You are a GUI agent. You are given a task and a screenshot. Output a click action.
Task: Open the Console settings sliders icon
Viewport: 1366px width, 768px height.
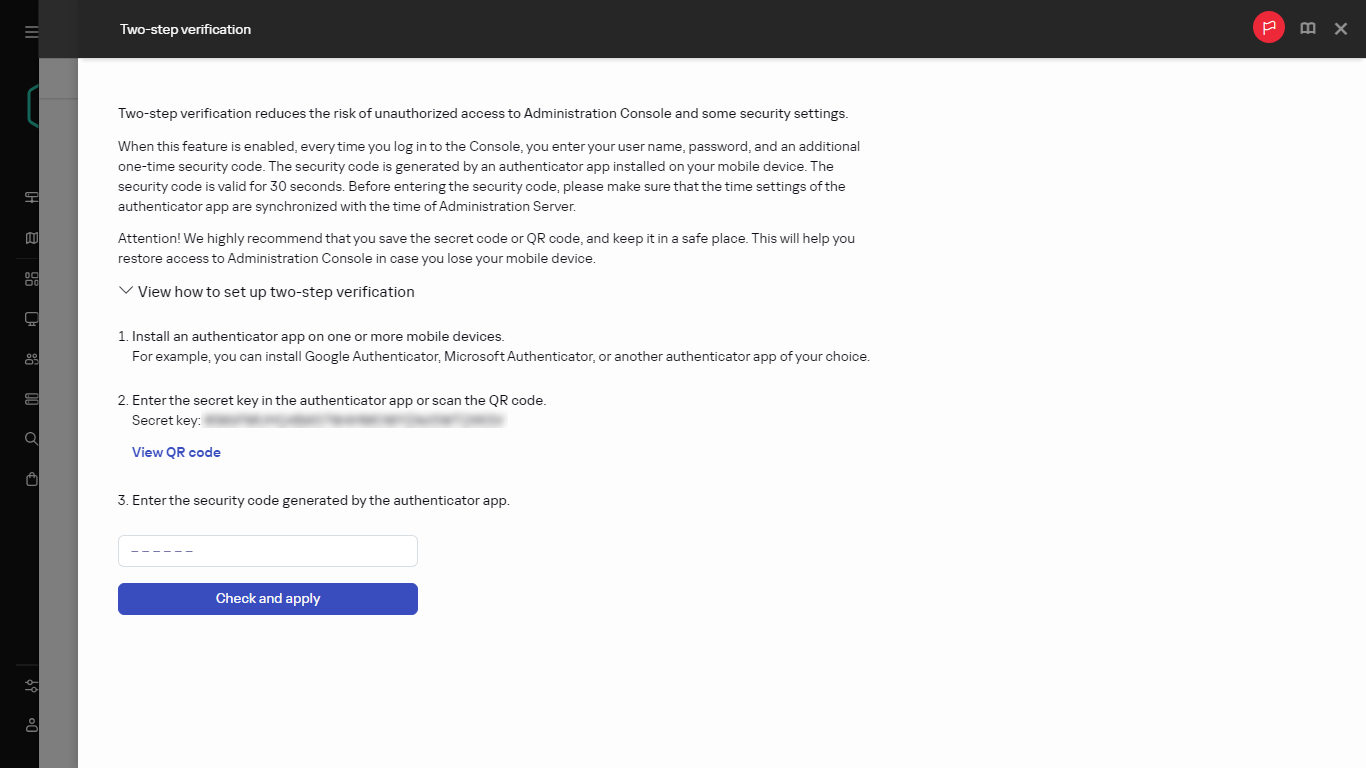tap(31, 686)
